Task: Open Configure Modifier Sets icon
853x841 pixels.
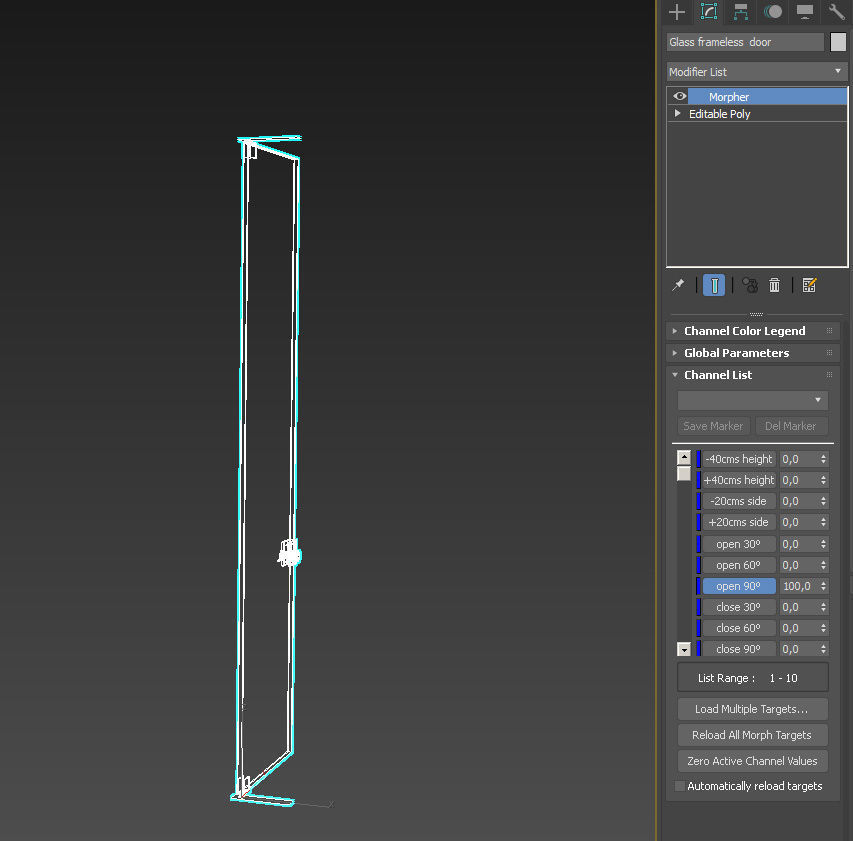Action: [809, 285]
